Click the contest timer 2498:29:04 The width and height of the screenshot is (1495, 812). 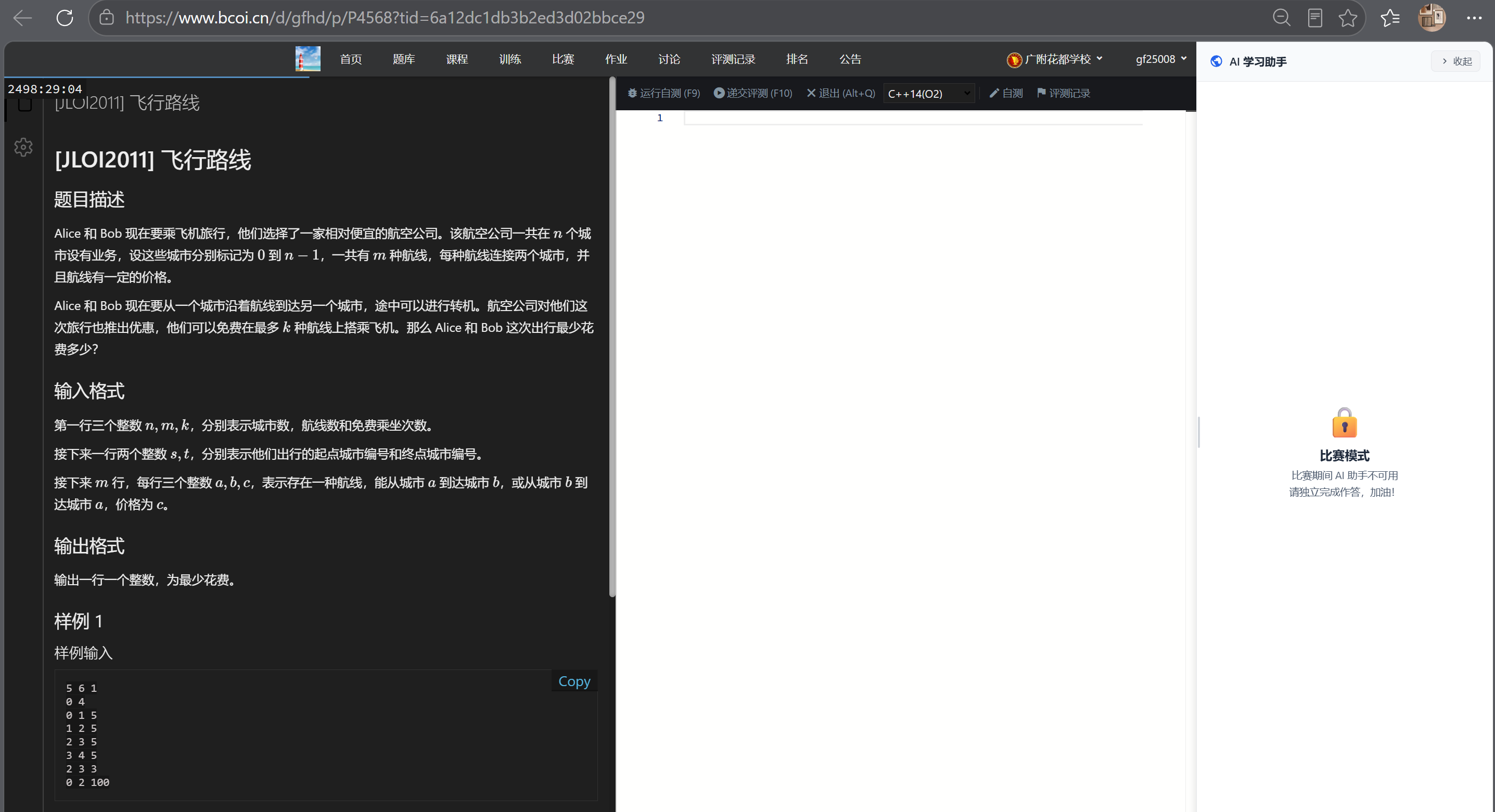(45, 89)
